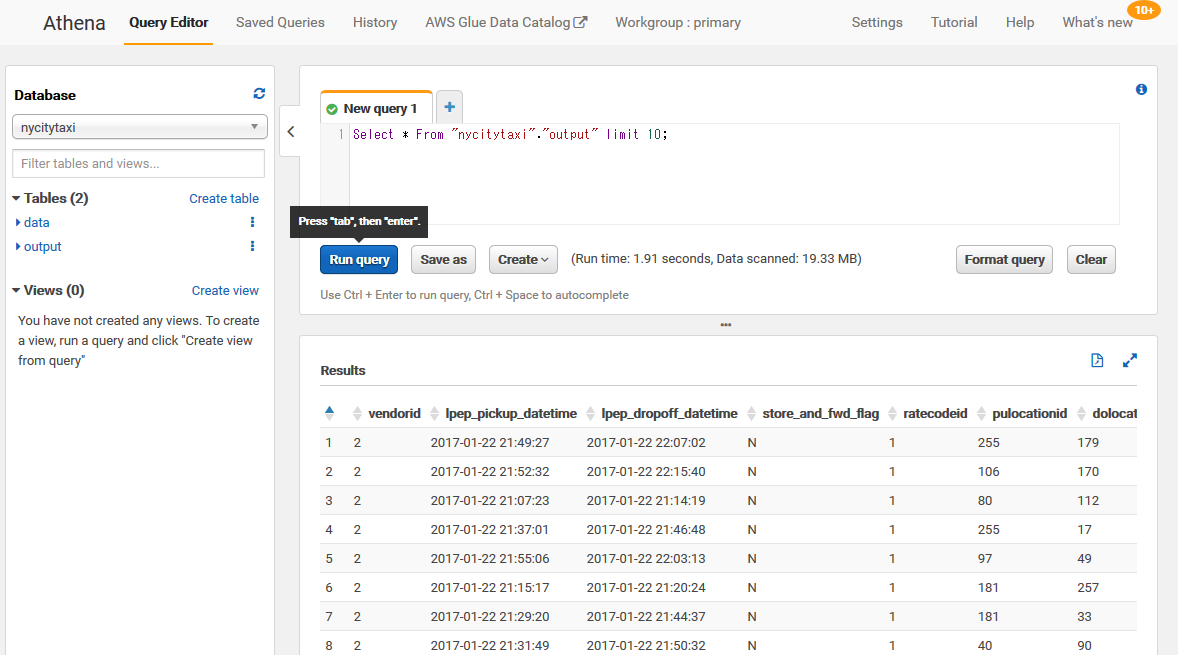Screen dimensions: 1179x655
Task: Select dropoff time 2017-01-22 22:15:40 cell
Action: tap(646, 472)
